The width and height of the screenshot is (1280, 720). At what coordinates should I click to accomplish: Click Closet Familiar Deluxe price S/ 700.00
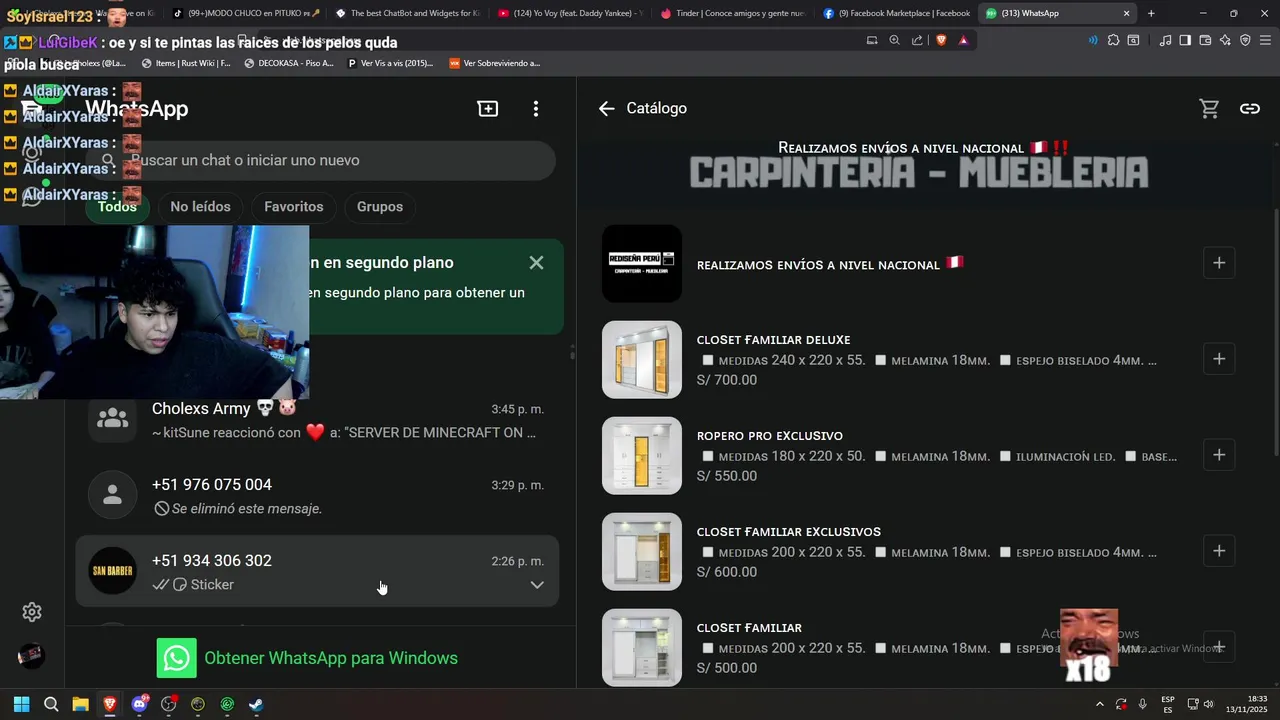click(x=727, y=380)
